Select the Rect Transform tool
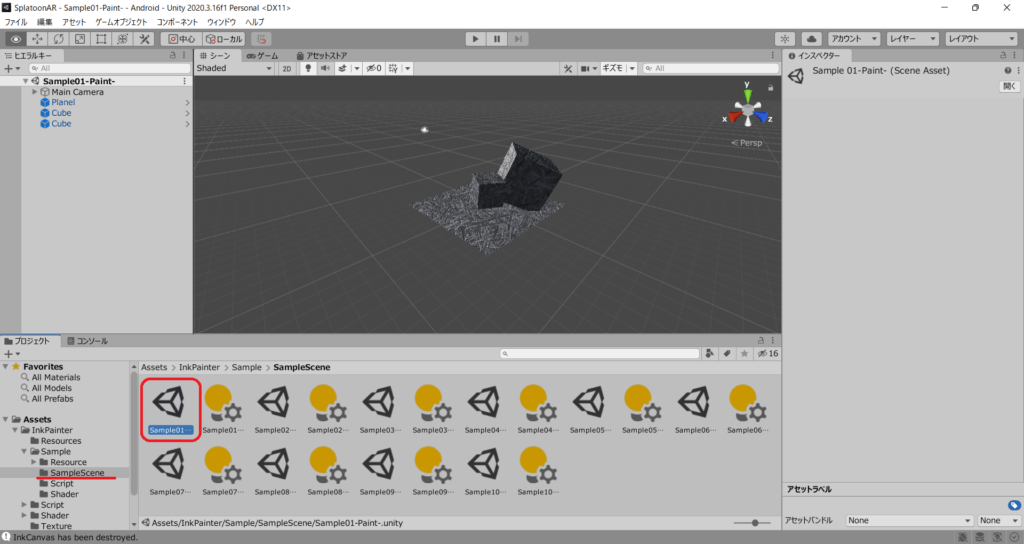The height and width of the screenshot is (544, 1024). 101,39
